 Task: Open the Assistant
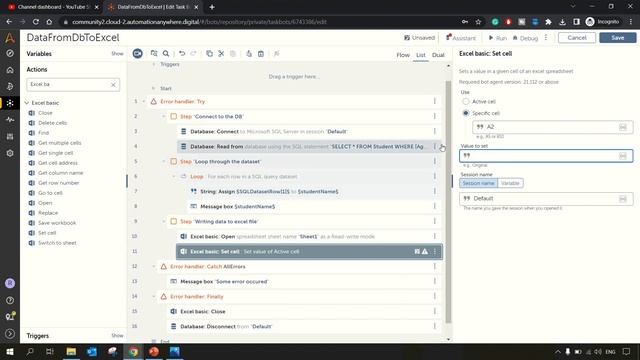pyautogui.click(x=461, y=38)
